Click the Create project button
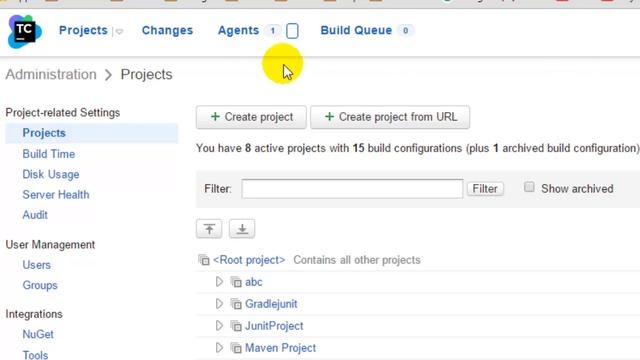640x360 pixels. click(x=251, y=117)
